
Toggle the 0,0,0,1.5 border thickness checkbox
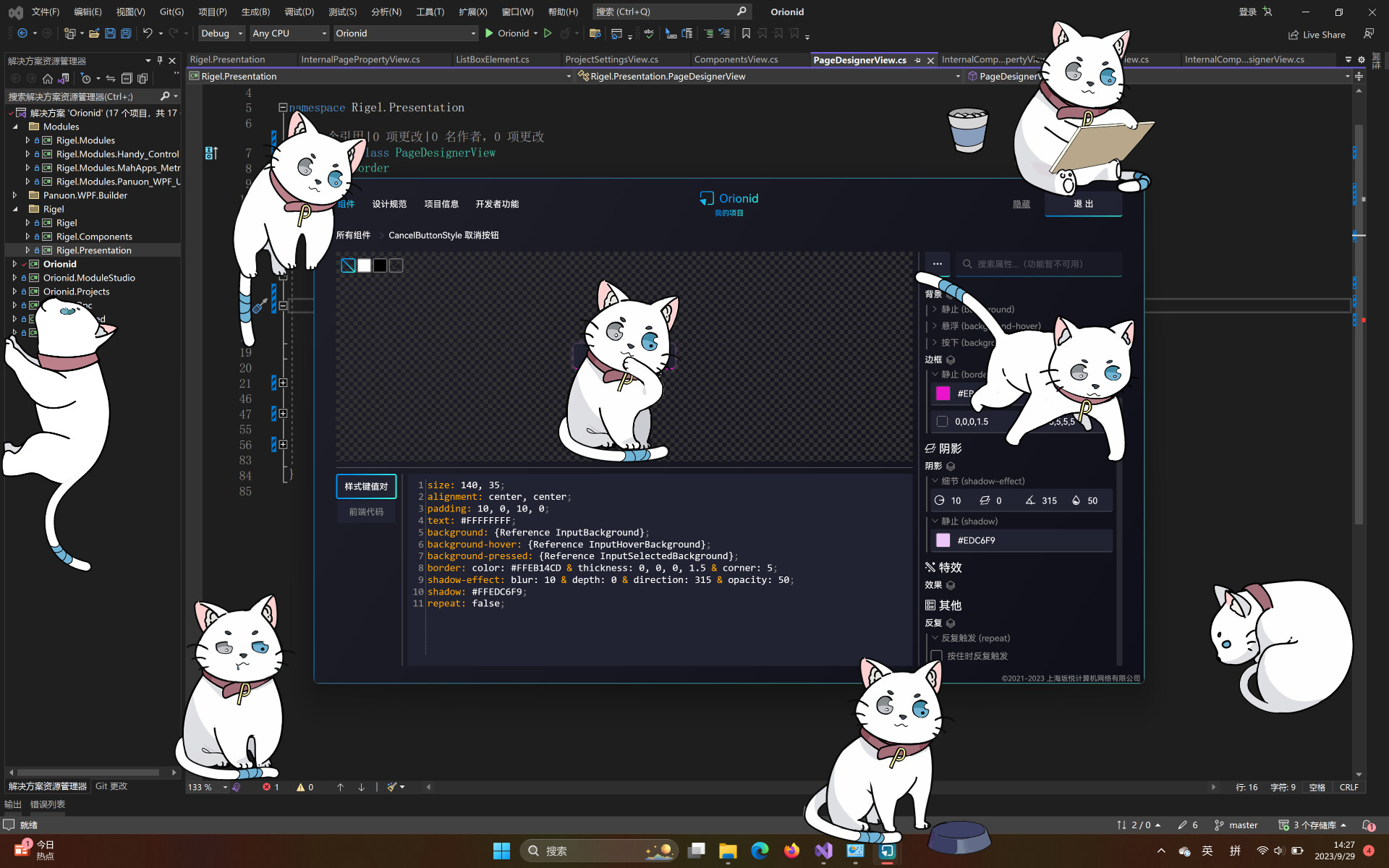point(942,421)
